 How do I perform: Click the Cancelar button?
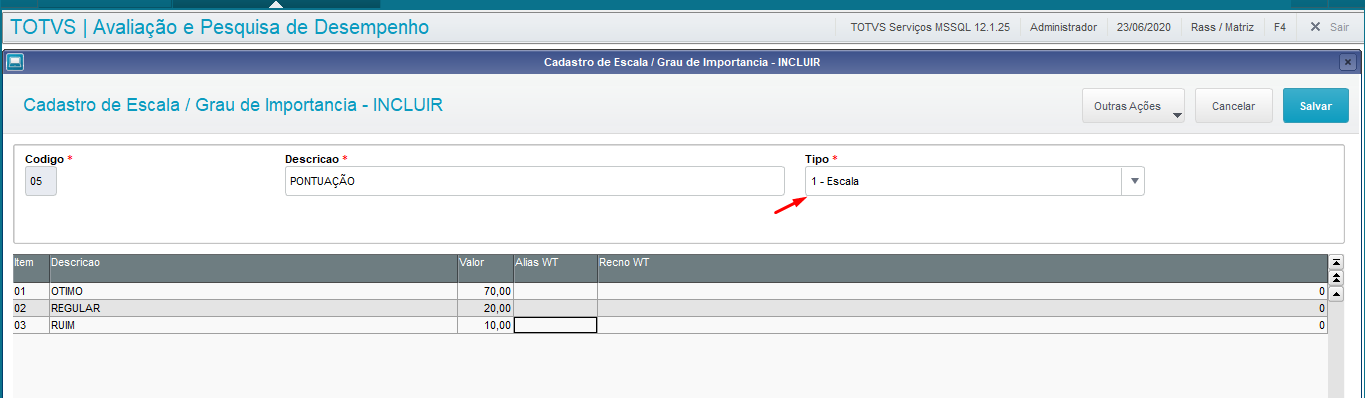[x=1233, y=106]
